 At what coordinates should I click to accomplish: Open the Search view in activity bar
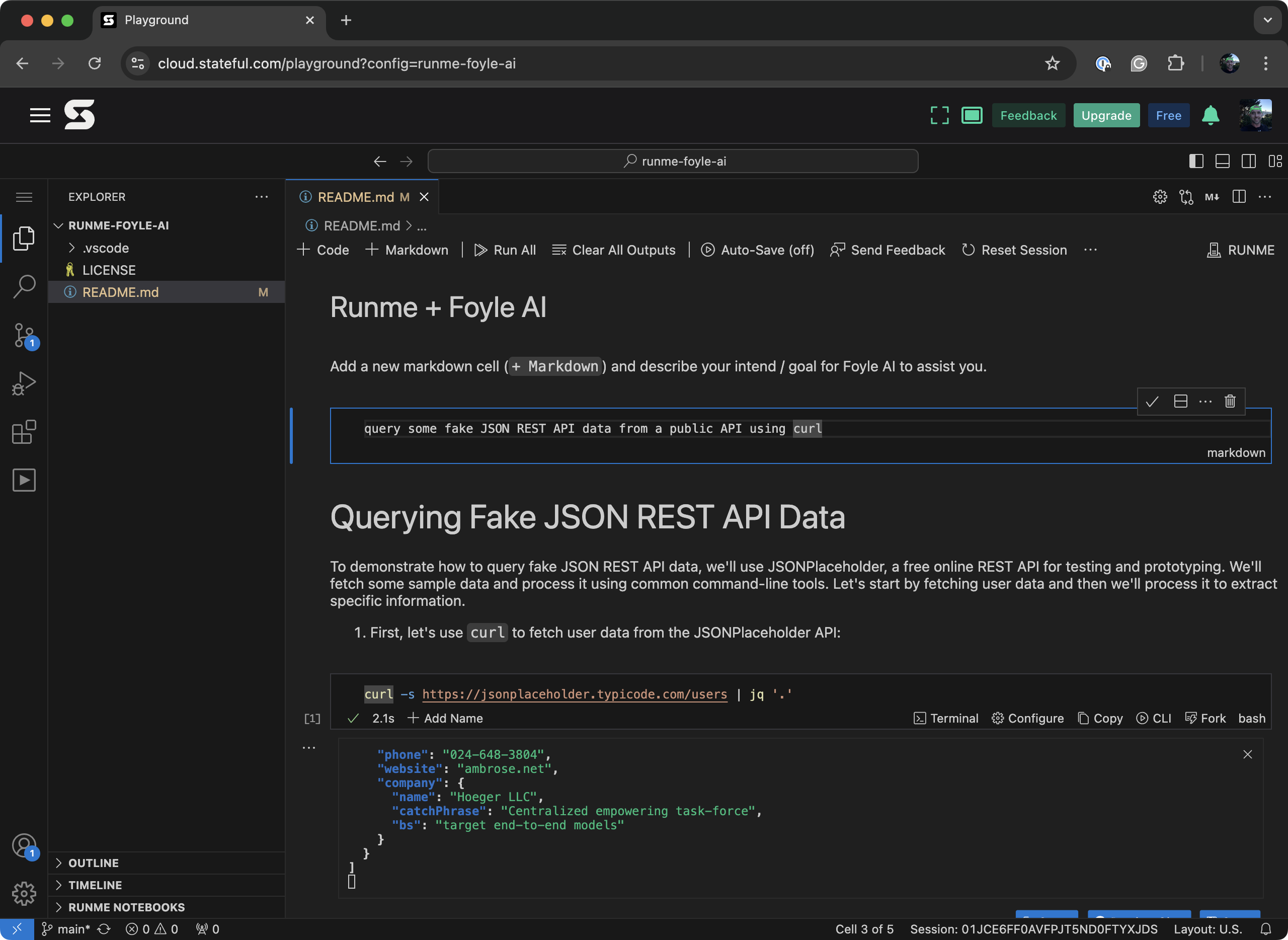coord(24,286)
